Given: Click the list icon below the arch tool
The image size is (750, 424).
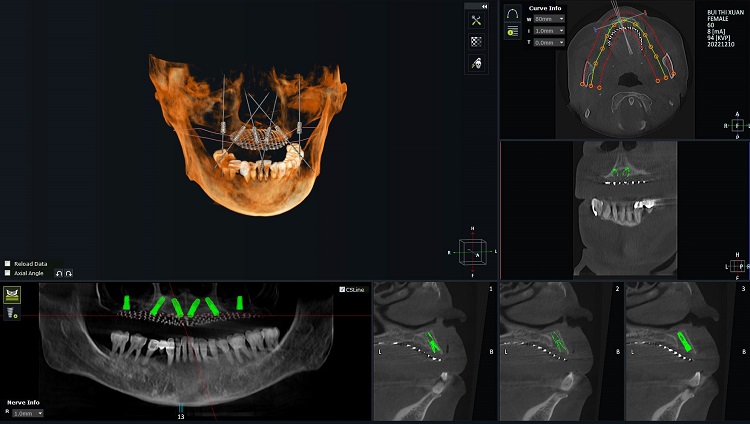Looking at the screenshot, I should click(x=513, y=32).
